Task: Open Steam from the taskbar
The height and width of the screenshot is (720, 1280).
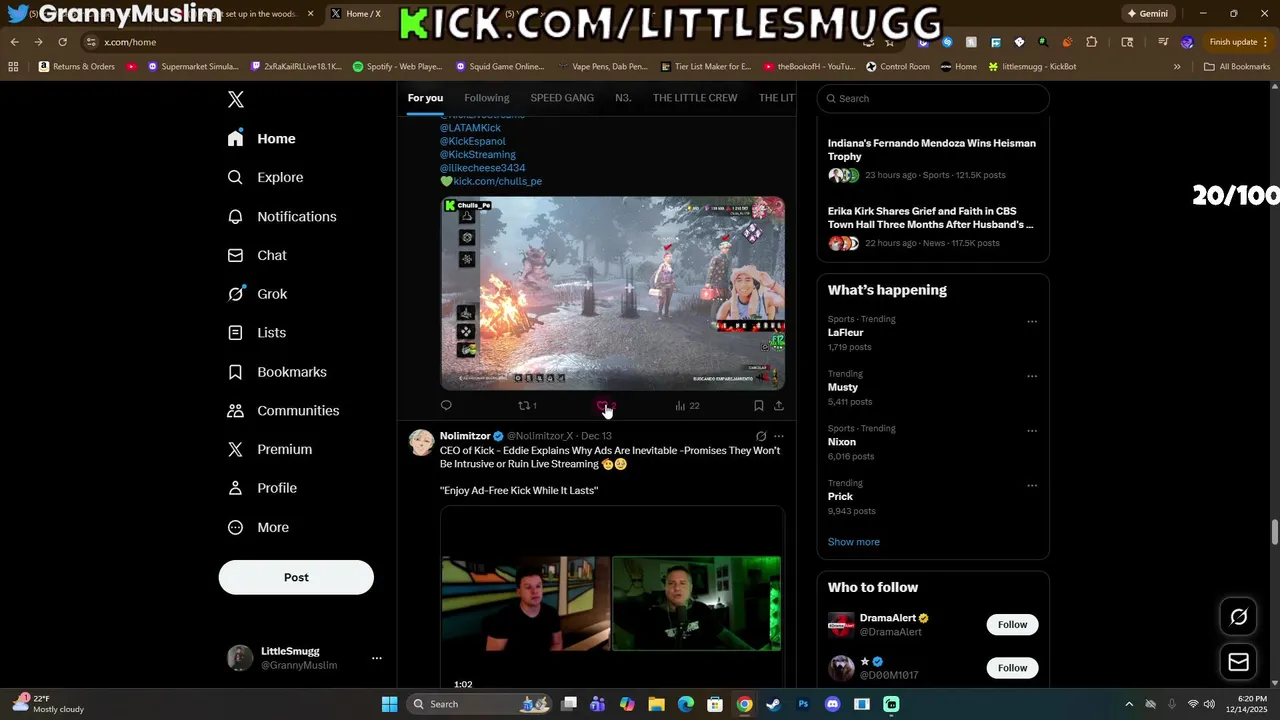Action: click(x=774, y=704)
